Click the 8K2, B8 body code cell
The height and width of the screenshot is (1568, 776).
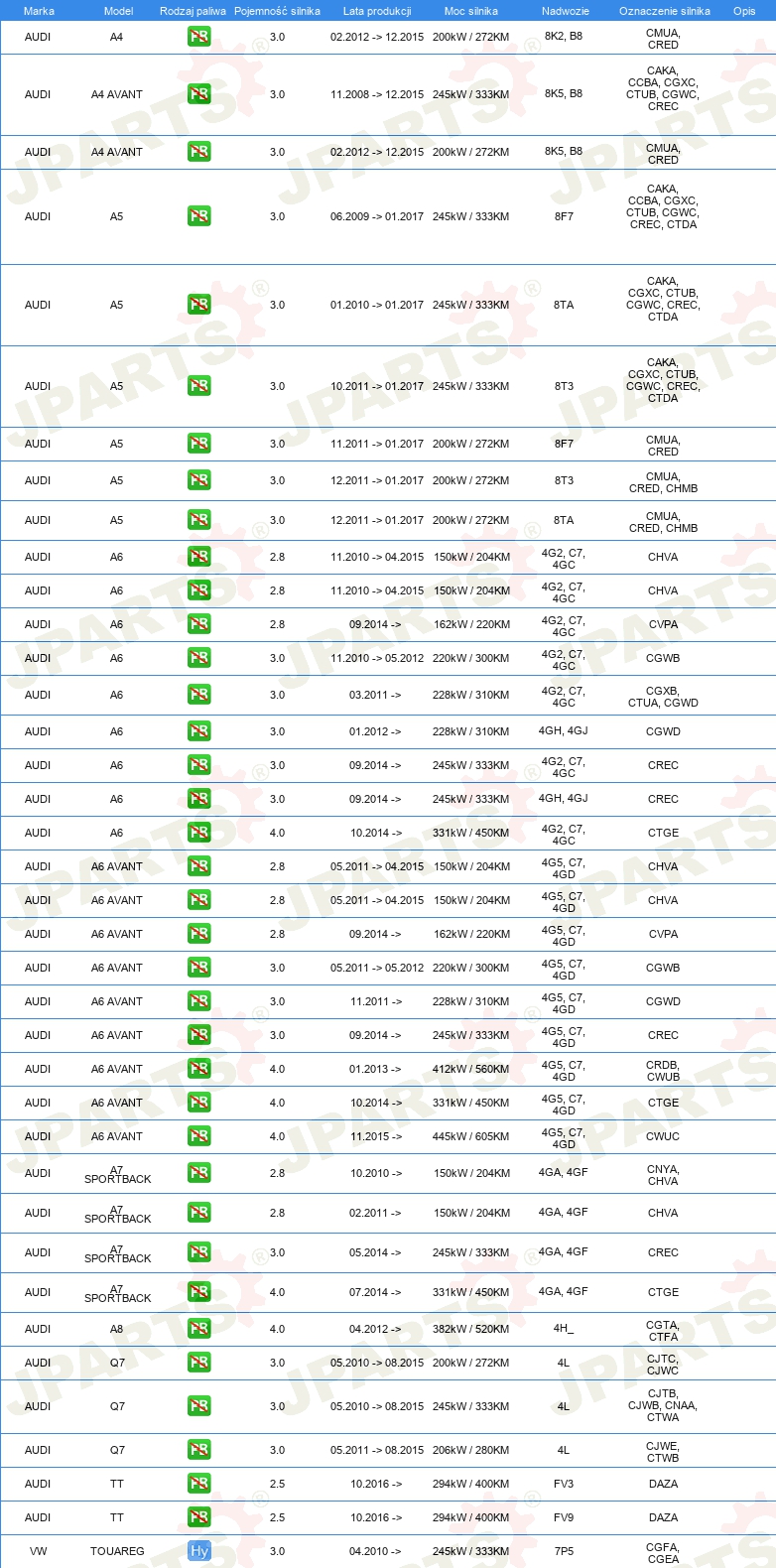(564, 36)
